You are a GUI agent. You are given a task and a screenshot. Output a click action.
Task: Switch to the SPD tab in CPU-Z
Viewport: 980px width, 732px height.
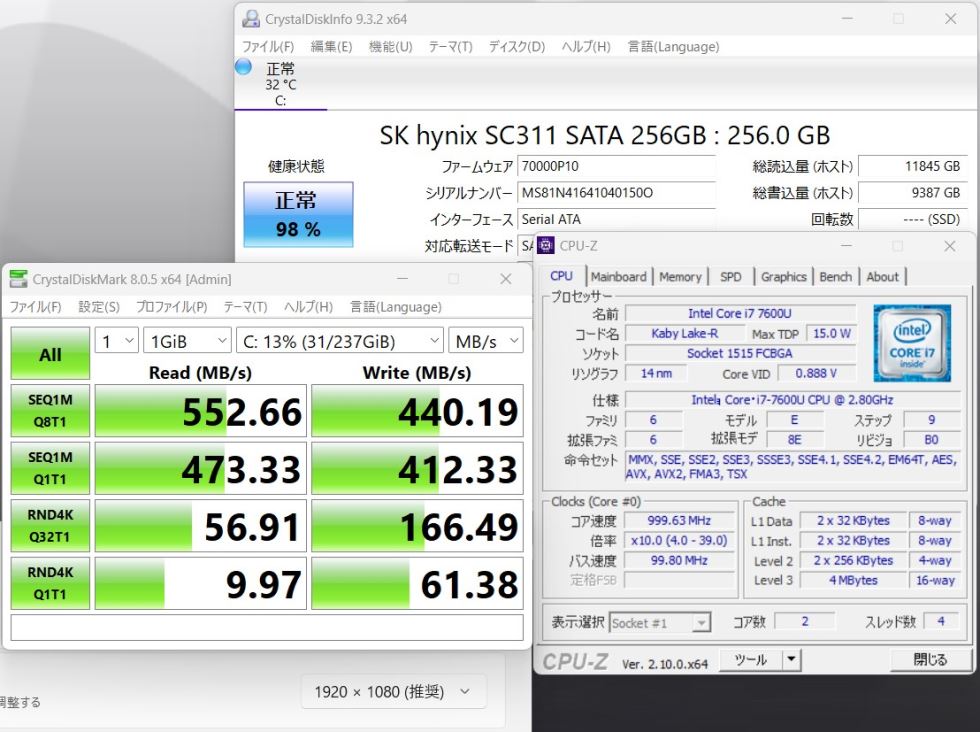[x=730, y=276]
